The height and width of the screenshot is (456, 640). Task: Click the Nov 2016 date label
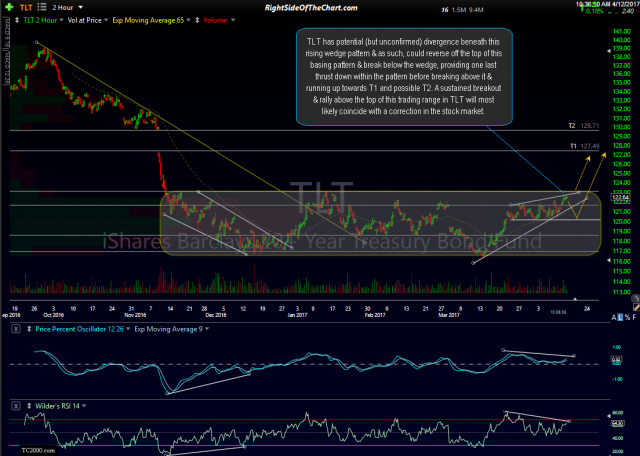click(135, 315)
